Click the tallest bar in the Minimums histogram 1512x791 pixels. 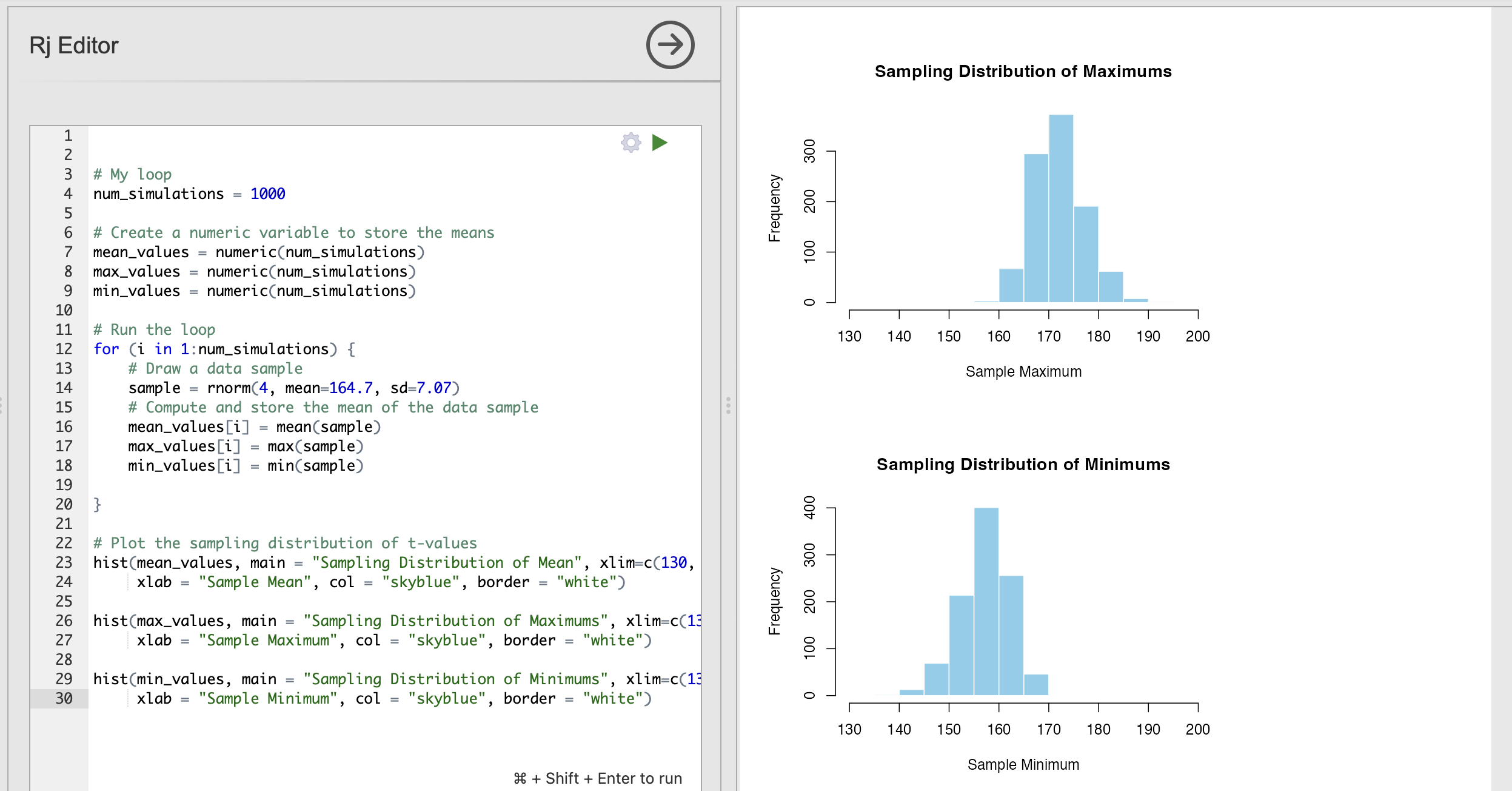[986, 601]
